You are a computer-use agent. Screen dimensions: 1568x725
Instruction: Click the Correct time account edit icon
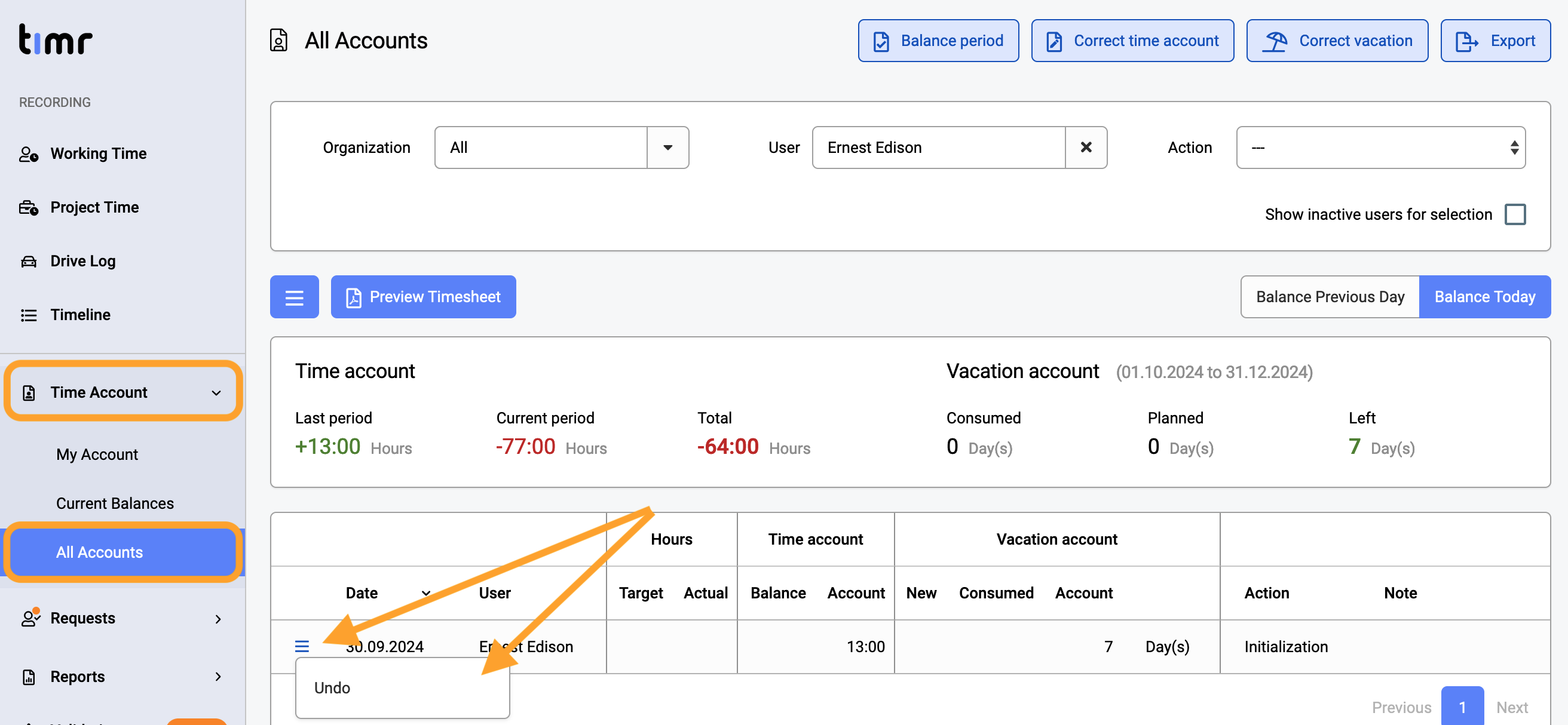[x=1053, y=41]
